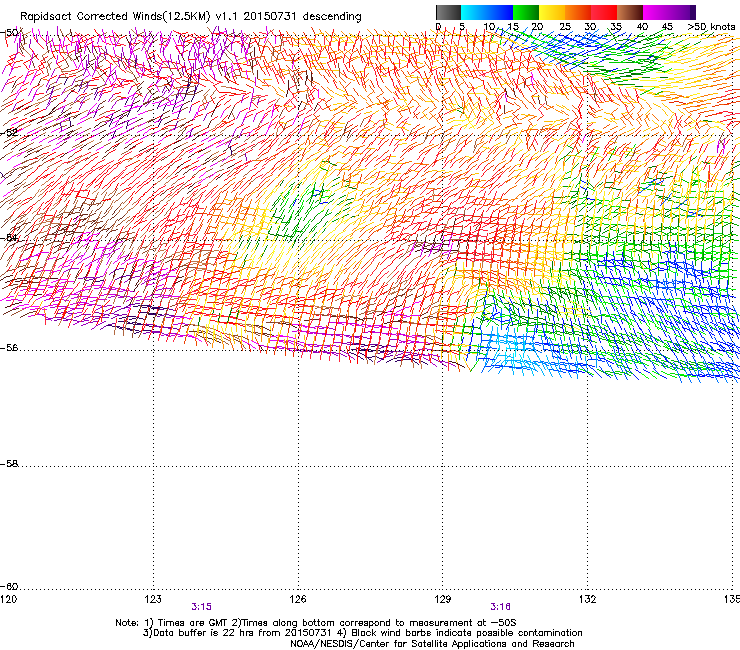Click the -60 latitude axis label
The image size is (740, 650).
(9, 587)
